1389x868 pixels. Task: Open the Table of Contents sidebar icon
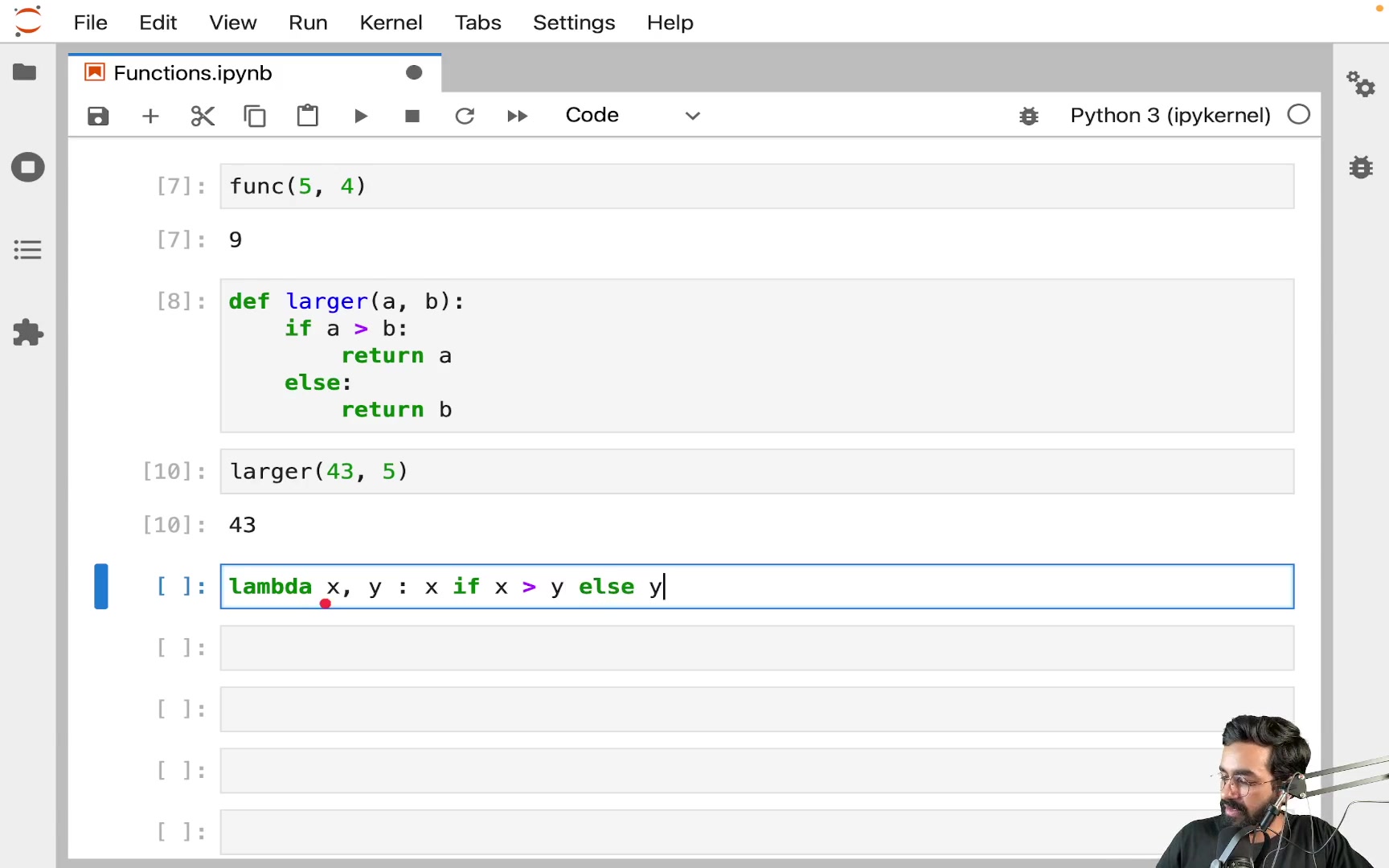(27, 250)
